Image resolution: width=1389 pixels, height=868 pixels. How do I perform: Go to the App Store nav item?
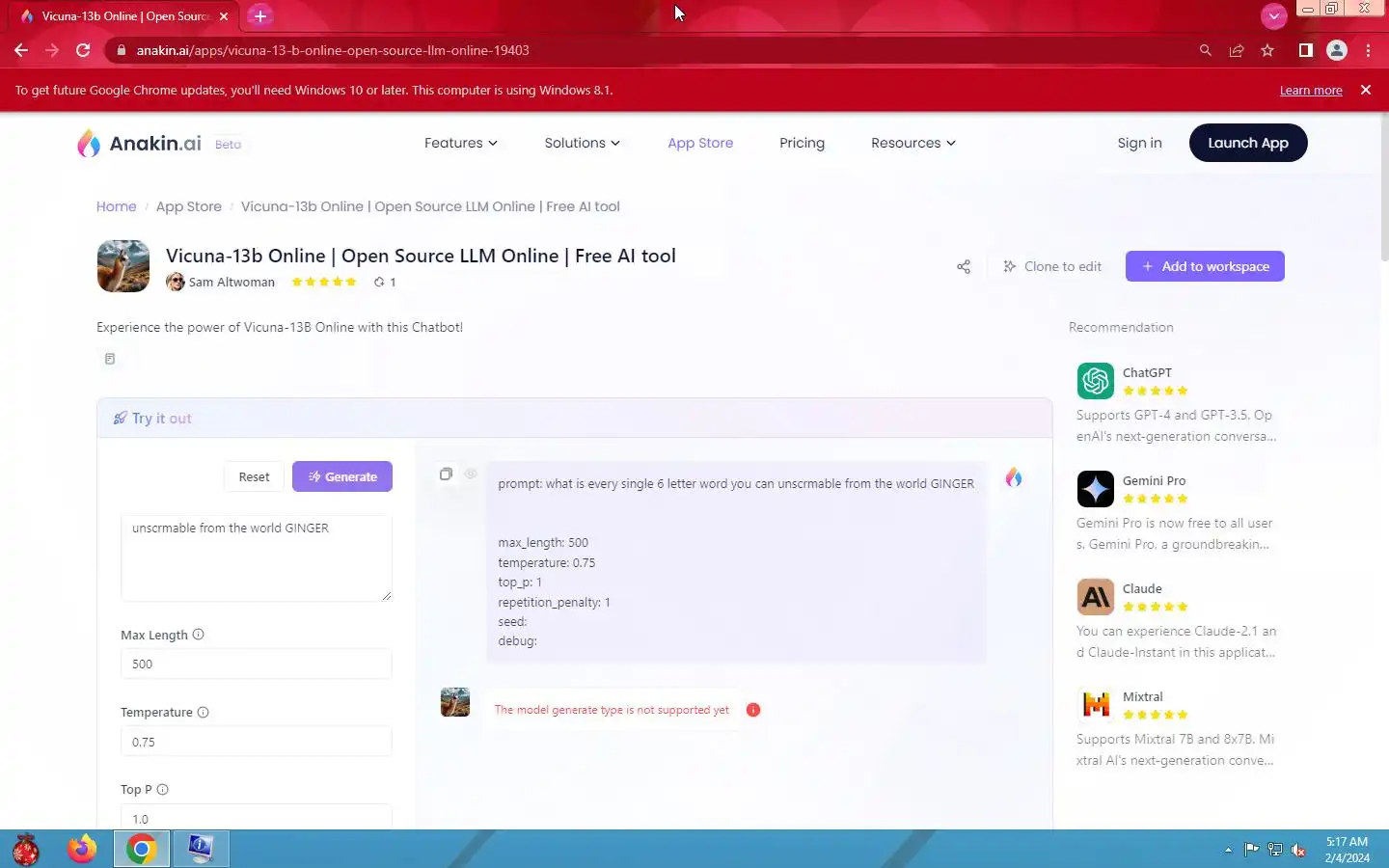[x=700, y=143]
